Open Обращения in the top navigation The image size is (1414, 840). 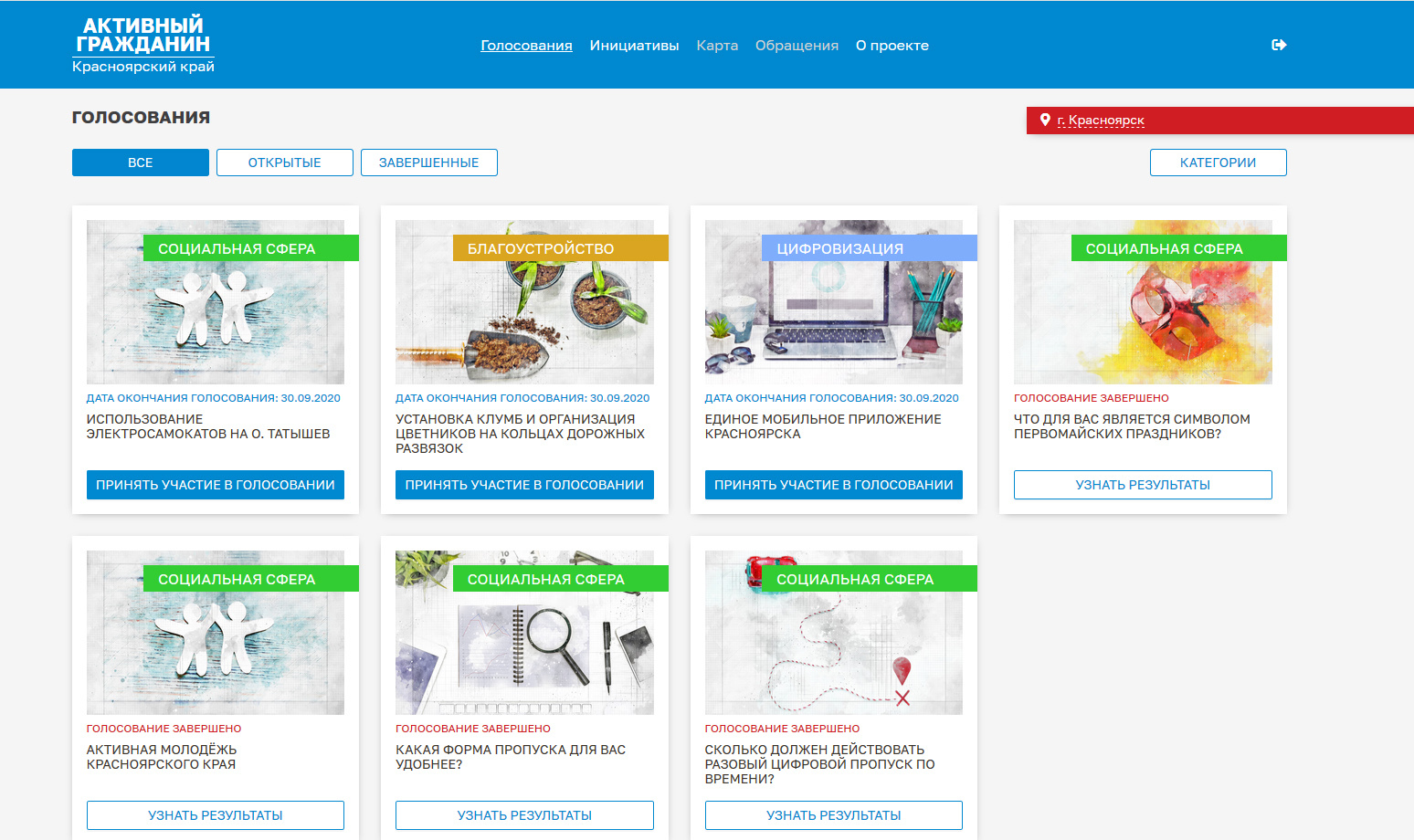(x=797, y=46)
